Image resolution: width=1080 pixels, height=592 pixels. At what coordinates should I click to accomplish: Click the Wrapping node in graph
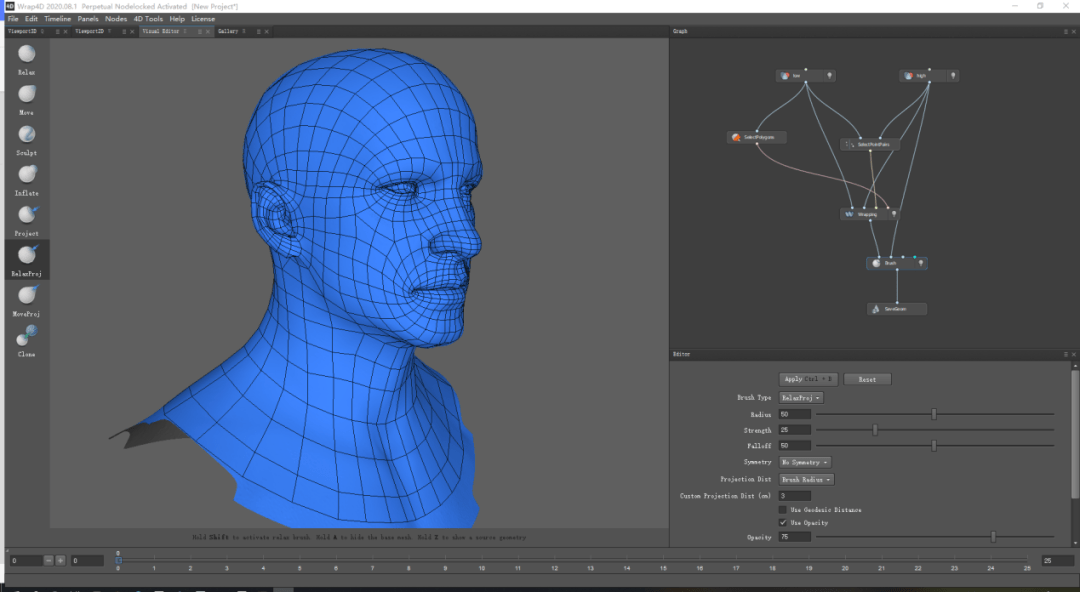[866, 214]
